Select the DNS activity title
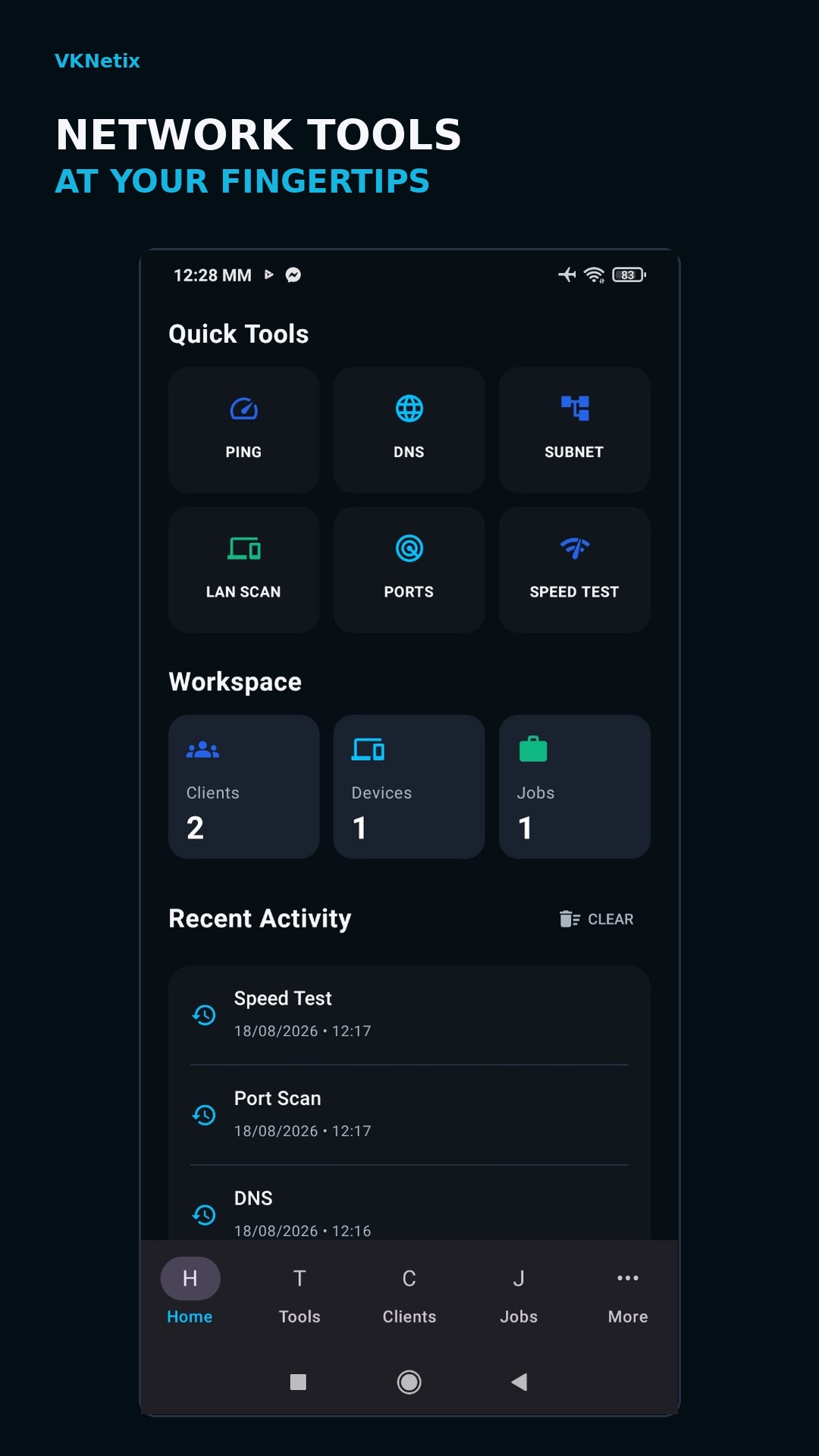The image size is (819, 1456). click(x=253, y=1198)
